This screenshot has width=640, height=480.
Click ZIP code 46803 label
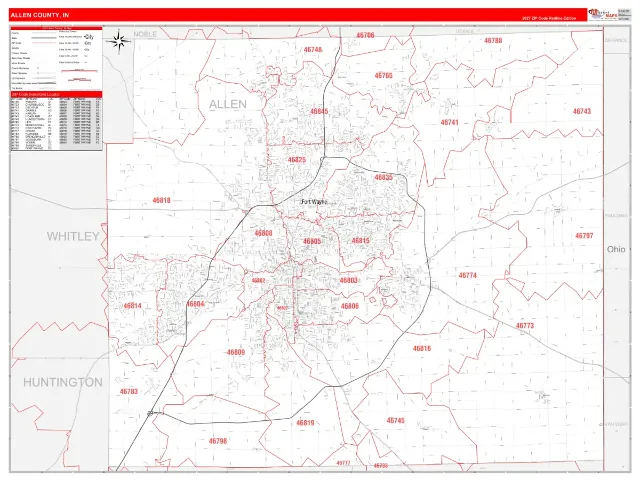point(349,280)
